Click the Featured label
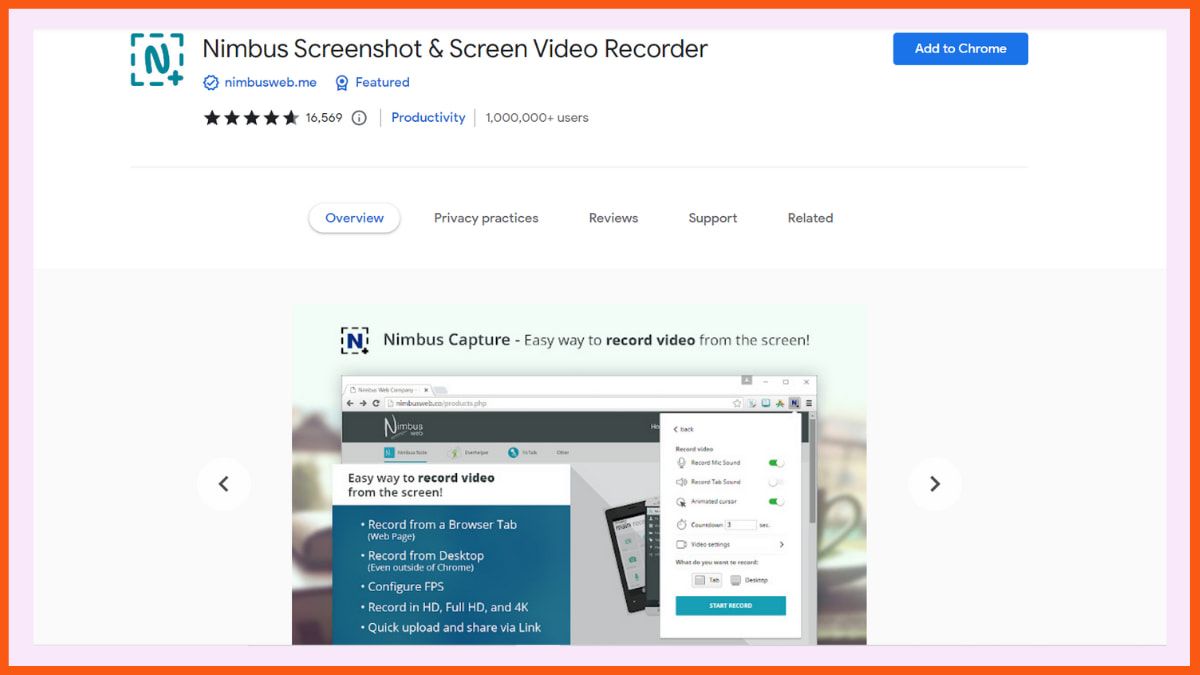The image size is (1200, 675). click(x=382, y=83)
